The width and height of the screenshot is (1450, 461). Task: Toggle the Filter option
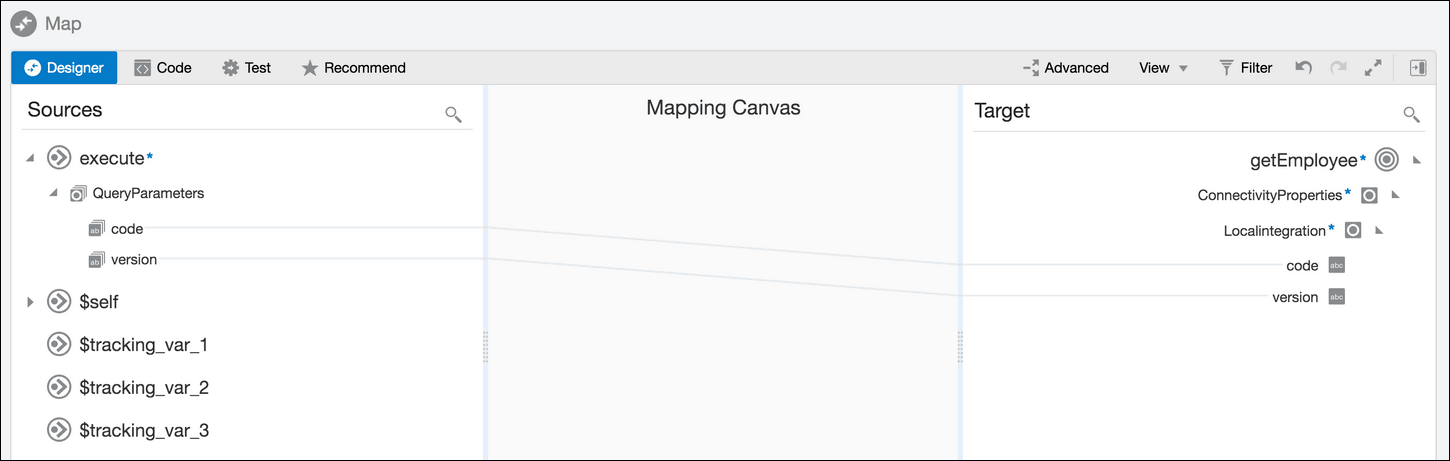click(1245, 68)
